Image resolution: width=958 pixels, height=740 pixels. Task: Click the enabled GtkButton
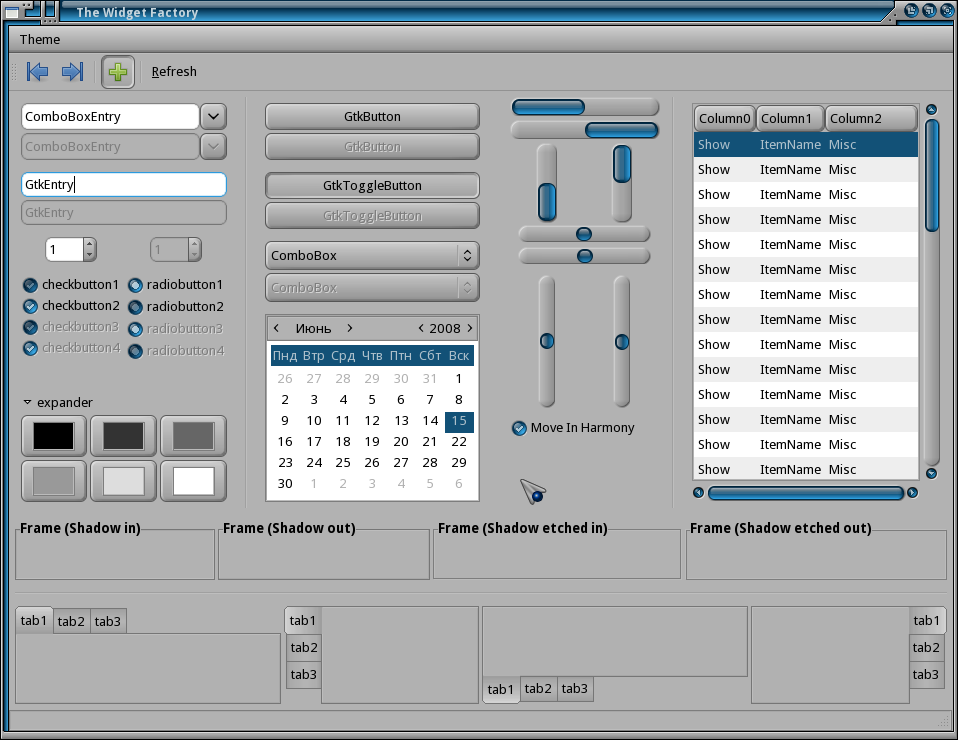[x=372, y=116]
